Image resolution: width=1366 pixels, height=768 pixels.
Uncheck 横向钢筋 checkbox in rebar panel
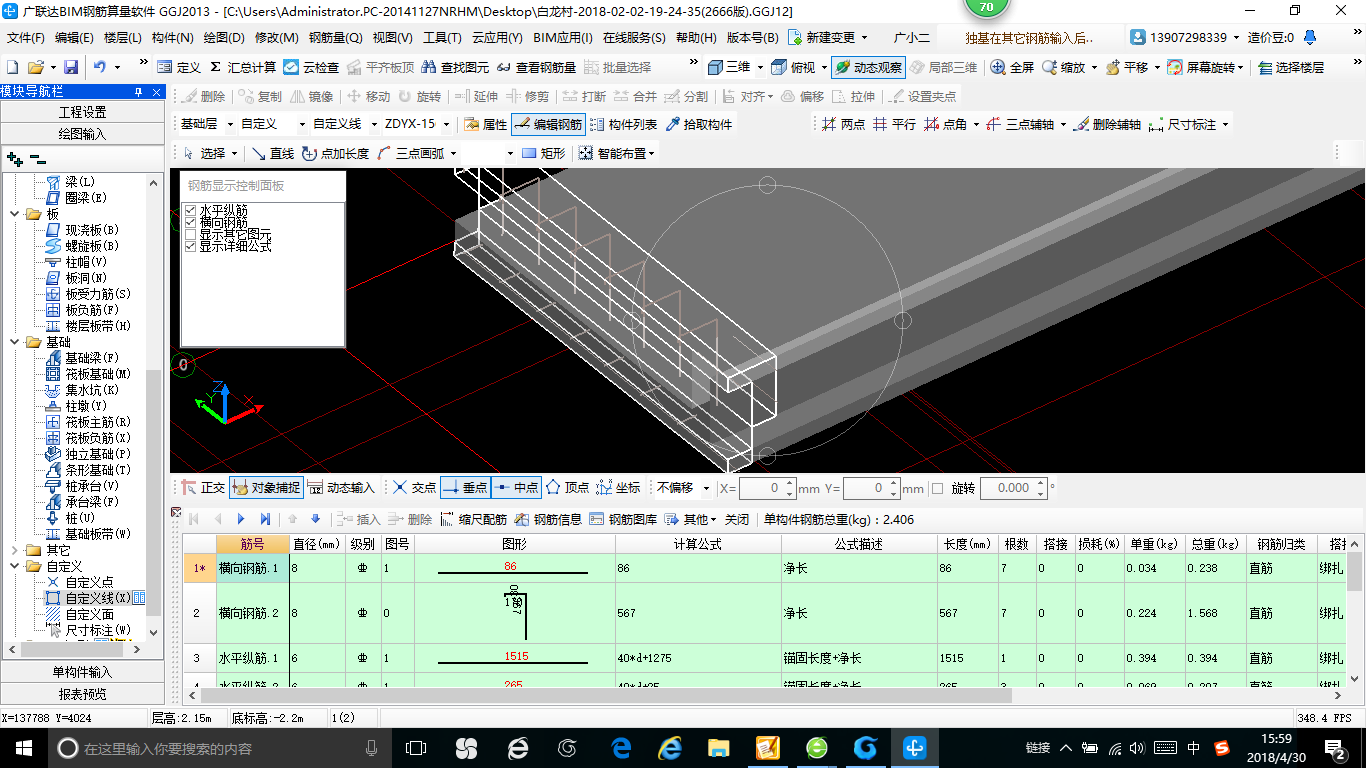click(x=190, y=222)
